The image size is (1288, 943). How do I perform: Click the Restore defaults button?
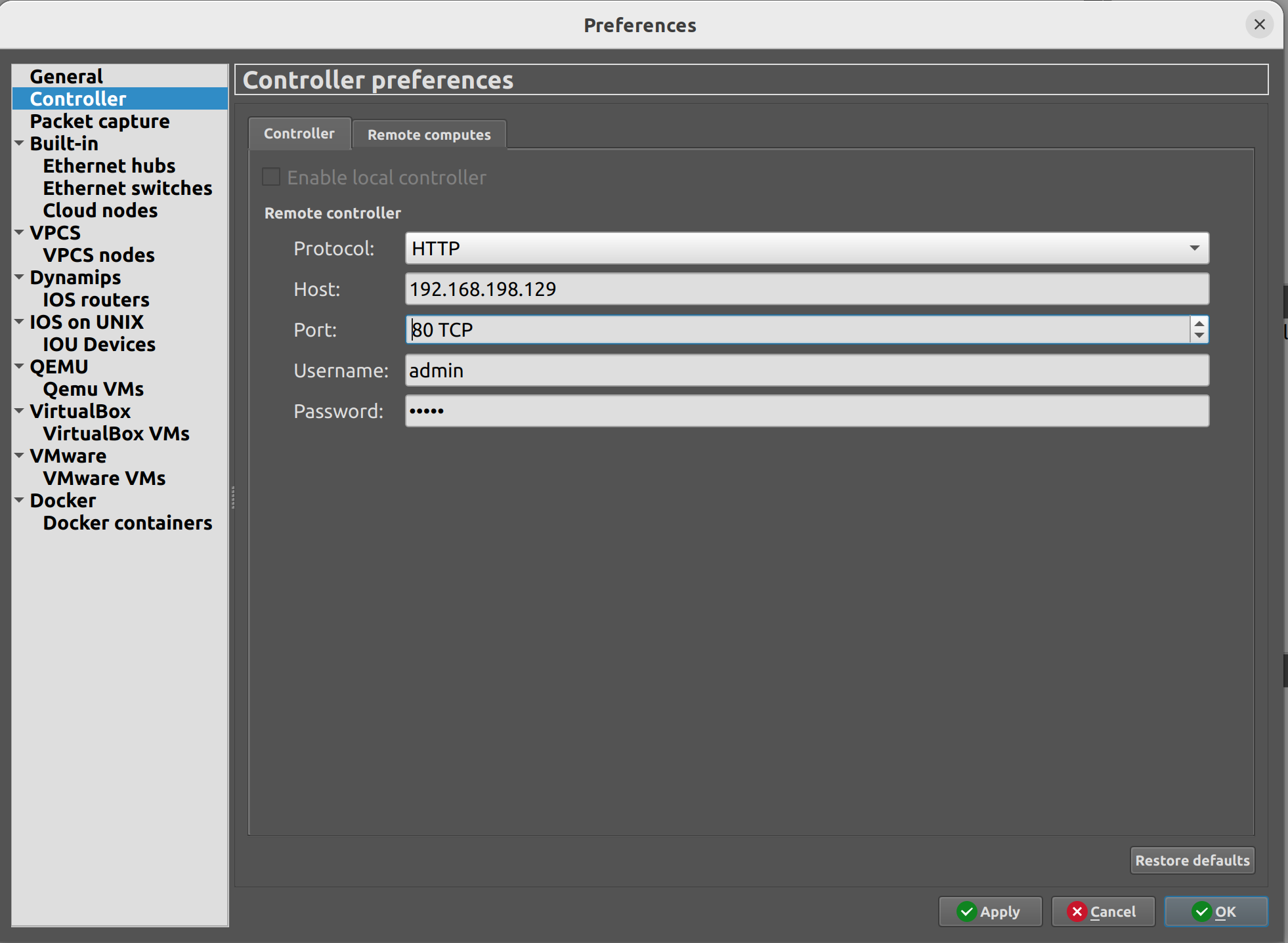click(x=1191, y=860)
